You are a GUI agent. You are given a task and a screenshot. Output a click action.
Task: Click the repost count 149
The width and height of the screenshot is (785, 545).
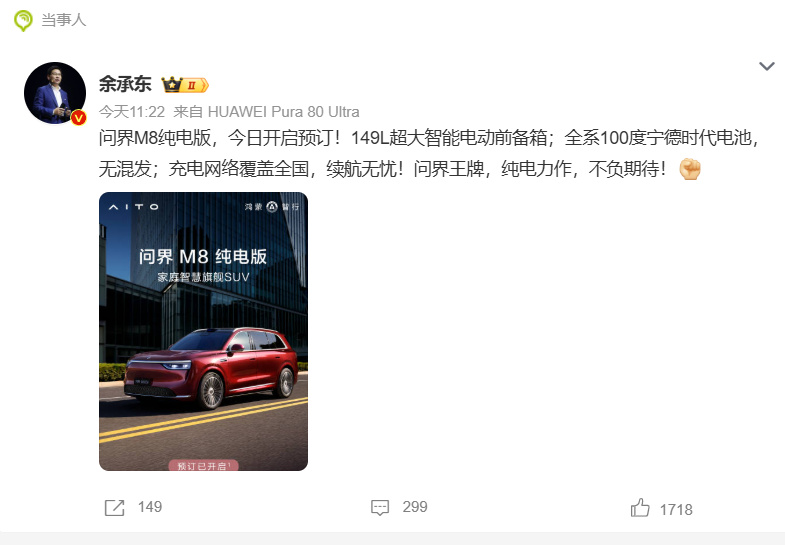(x=150, y=507)
